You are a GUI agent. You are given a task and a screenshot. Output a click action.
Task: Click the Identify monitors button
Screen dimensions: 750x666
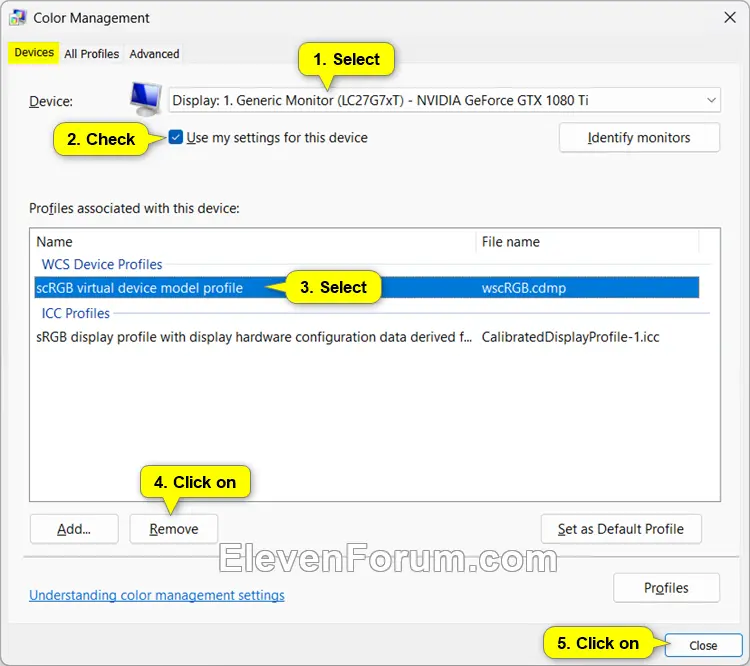pyautogui.click(x=639, y=138)
